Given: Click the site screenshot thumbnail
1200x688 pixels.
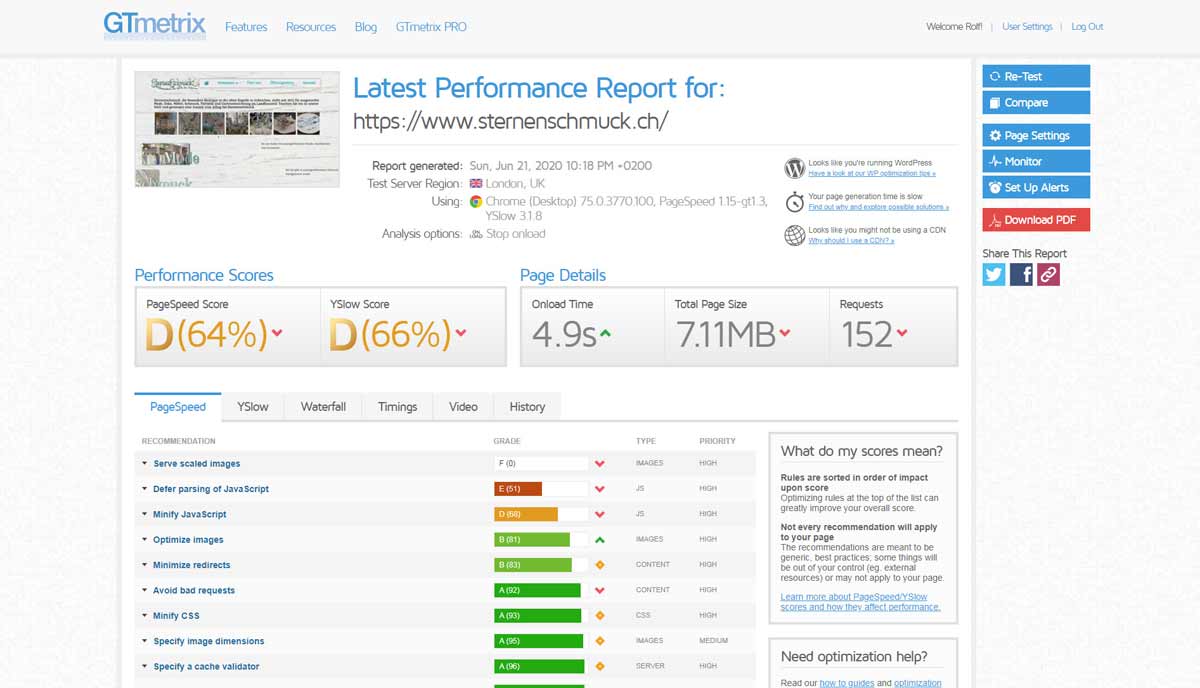Looking at the screenshot, I should tap(237, 129).
